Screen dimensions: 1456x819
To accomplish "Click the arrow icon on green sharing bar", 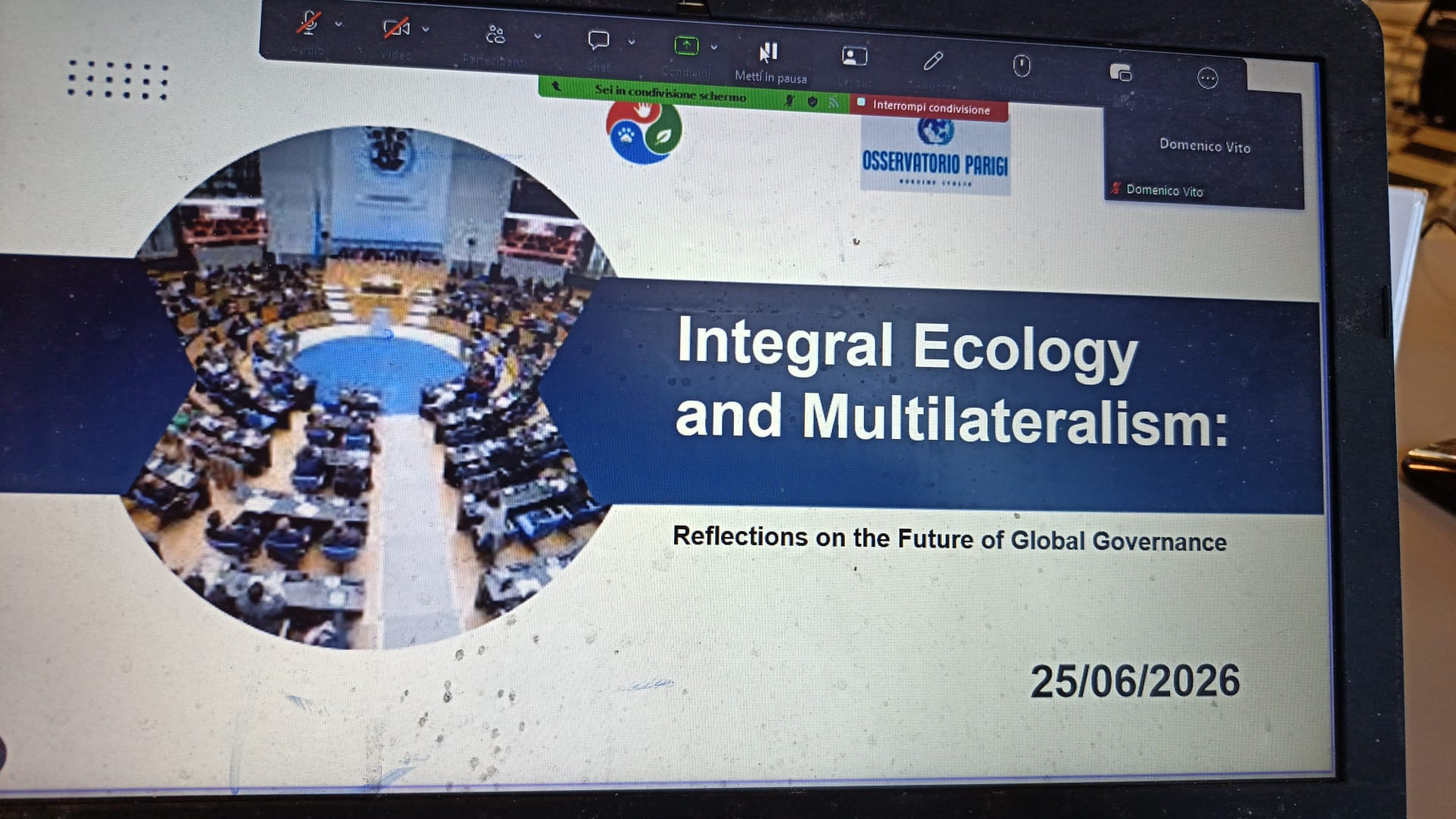I will tap(557, 86).
